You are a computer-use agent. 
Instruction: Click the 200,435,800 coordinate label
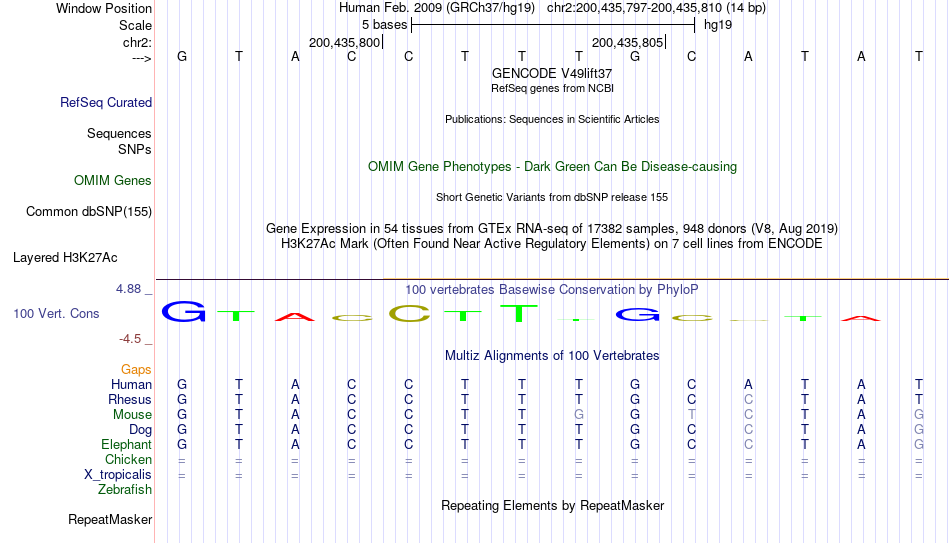pos(344,42)
